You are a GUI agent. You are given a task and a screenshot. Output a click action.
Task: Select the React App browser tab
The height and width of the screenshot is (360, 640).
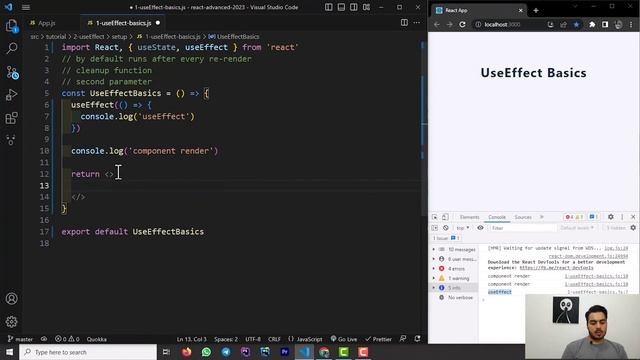479,11
